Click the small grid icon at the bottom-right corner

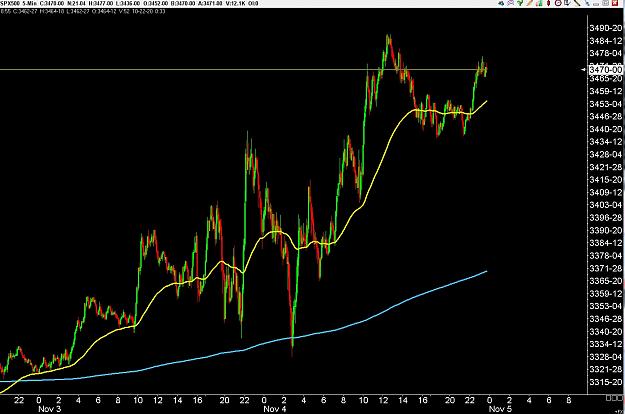tap(614, 398)
